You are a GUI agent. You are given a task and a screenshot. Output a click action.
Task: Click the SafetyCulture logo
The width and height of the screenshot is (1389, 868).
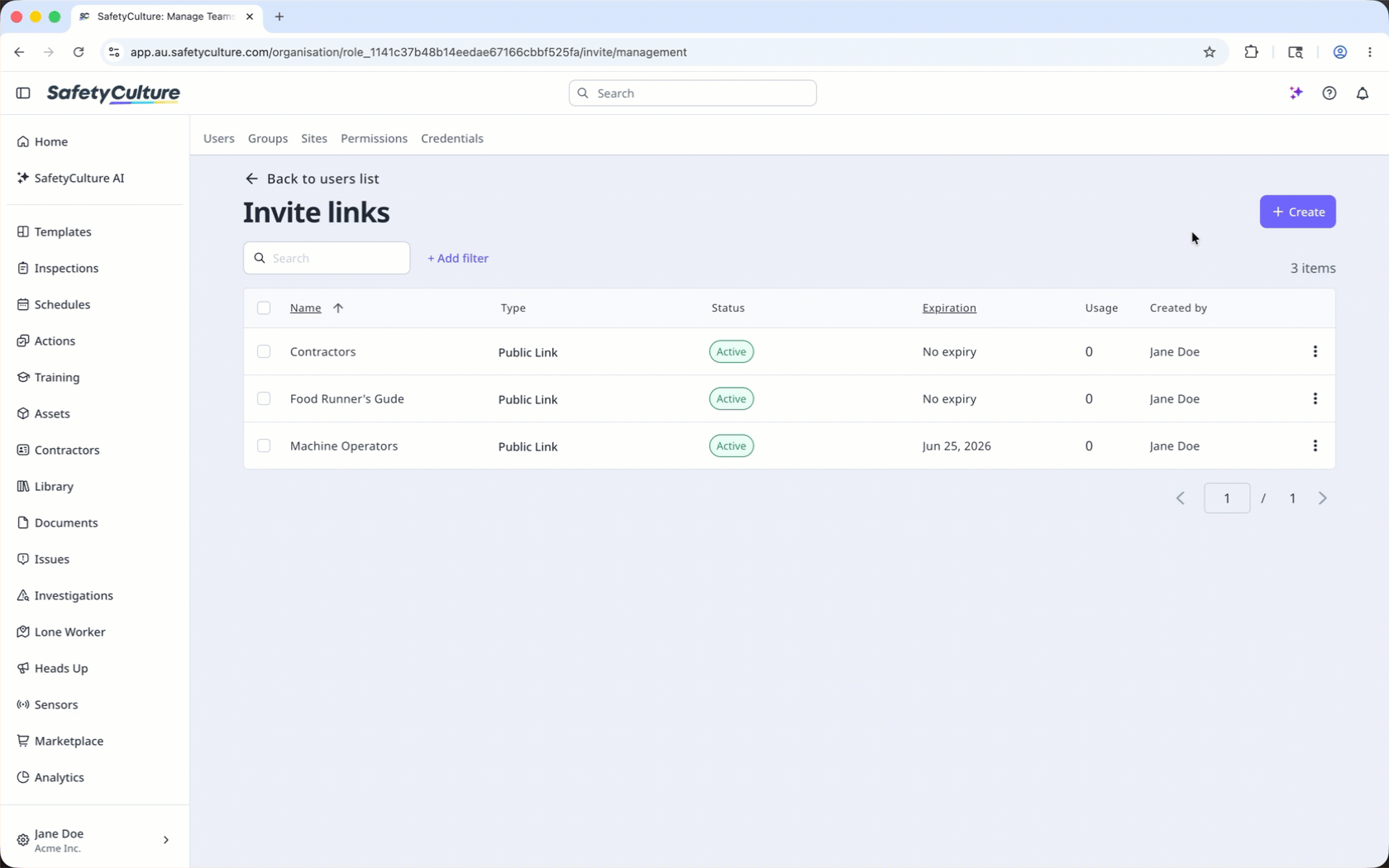(x=113, y=93)
